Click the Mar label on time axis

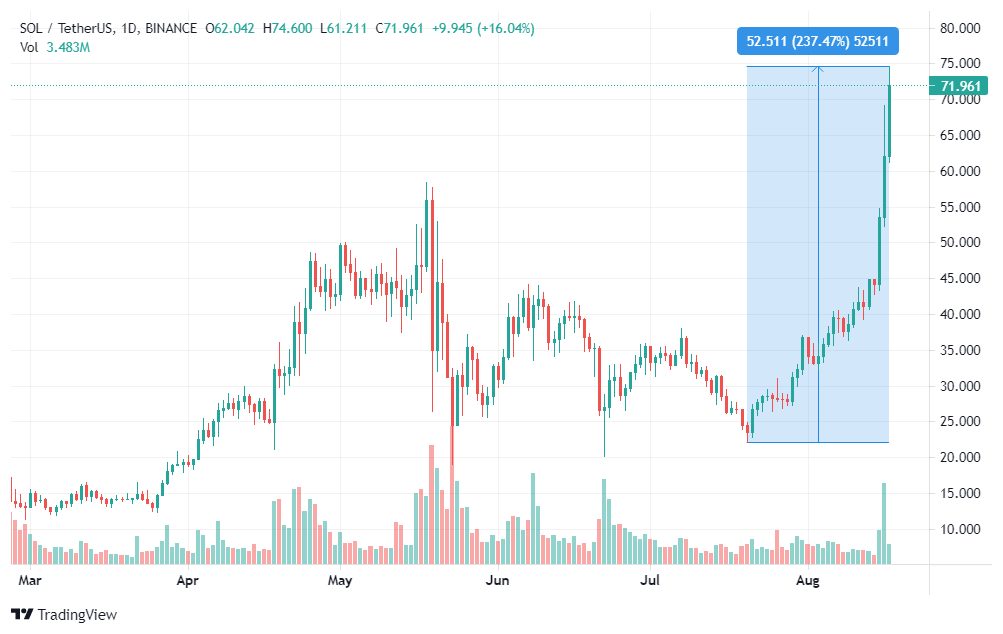coord(29,580)
